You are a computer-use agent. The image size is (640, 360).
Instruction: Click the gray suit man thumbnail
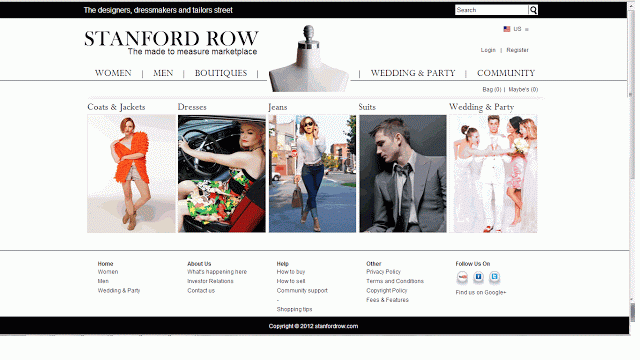point(403,174)
